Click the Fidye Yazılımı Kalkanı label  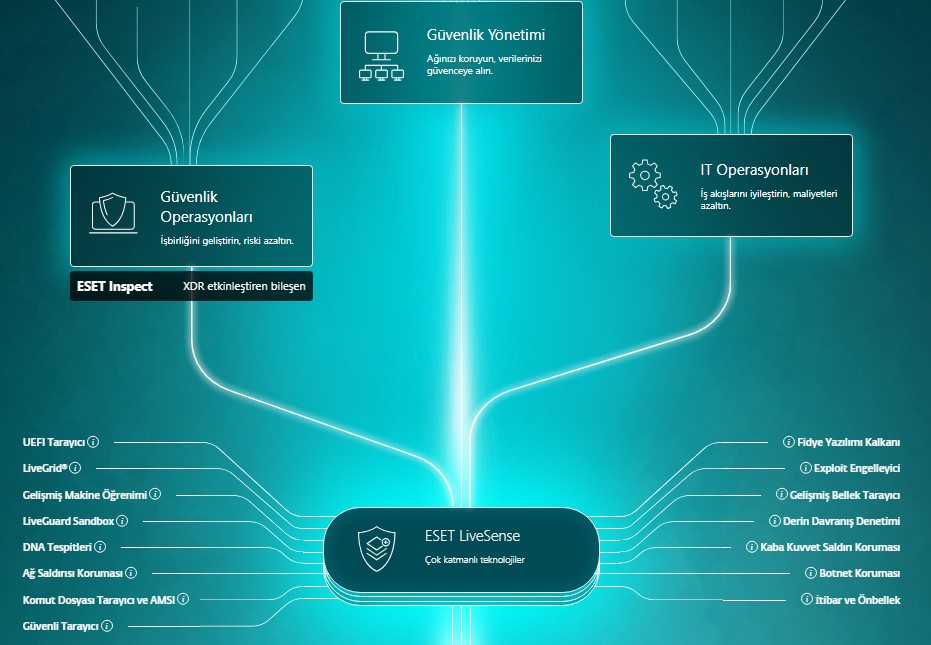tap(848, 442)
